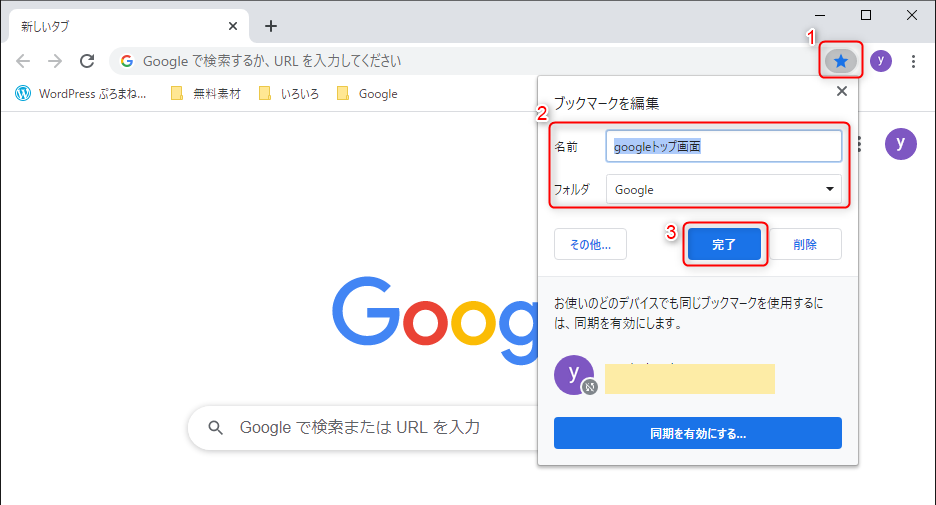Click the blue 完了 button
Image resolution: width=936 pixels, height=505 pixels.
(x=724, y=244)
